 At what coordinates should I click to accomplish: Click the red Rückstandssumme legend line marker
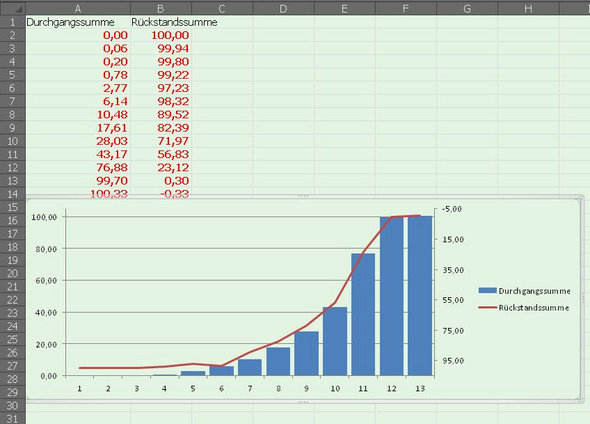coord(488,308)
